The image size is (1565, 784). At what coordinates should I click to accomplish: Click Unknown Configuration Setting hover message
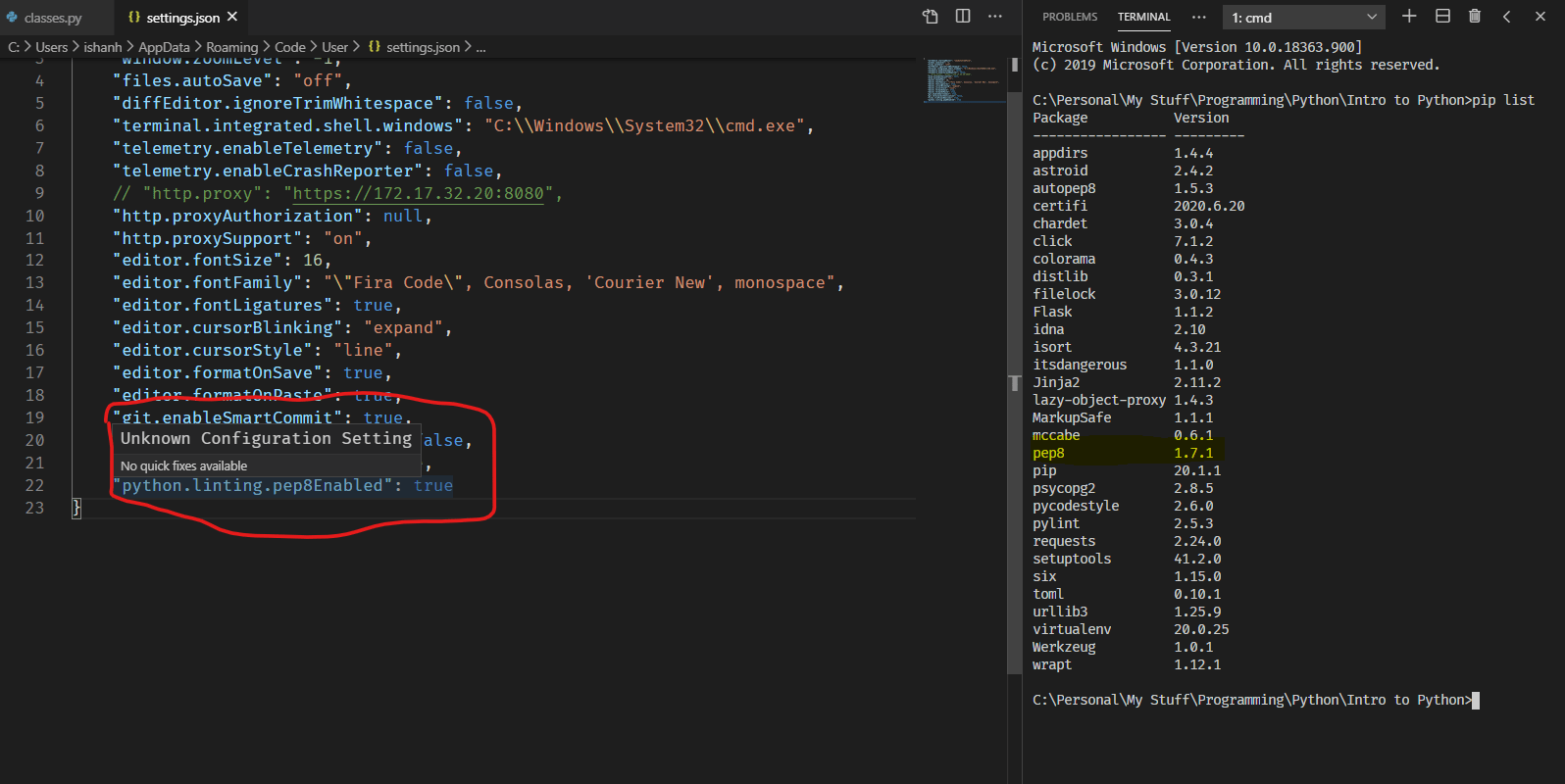tap(266, 438)
